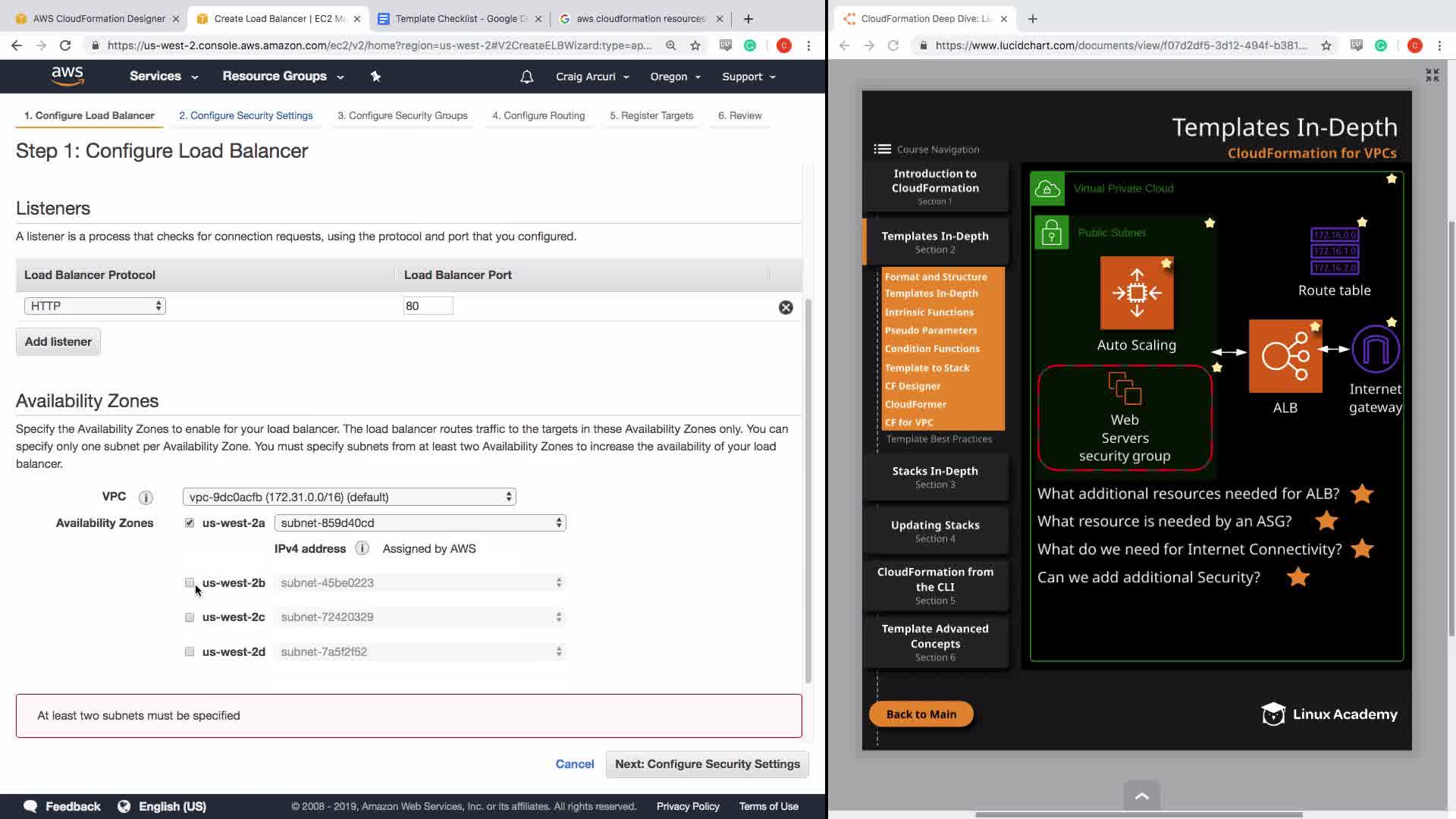This screenshot has width=1456, height=819.
Task: Uncheck the us-west-2a availability zone
Action: pyautogui.click(x=190, y=522)
